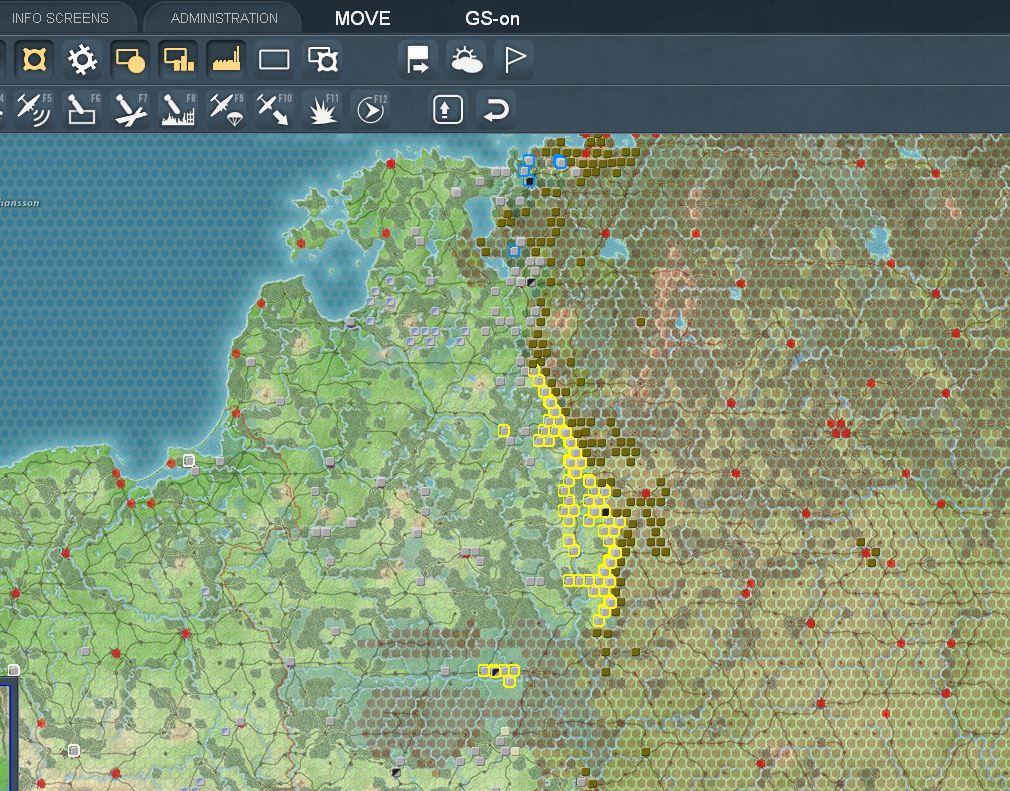Toggle the yellow fortification-level map overlay
This screenshot has width=1010, height=791.
[x=34, y=60]
